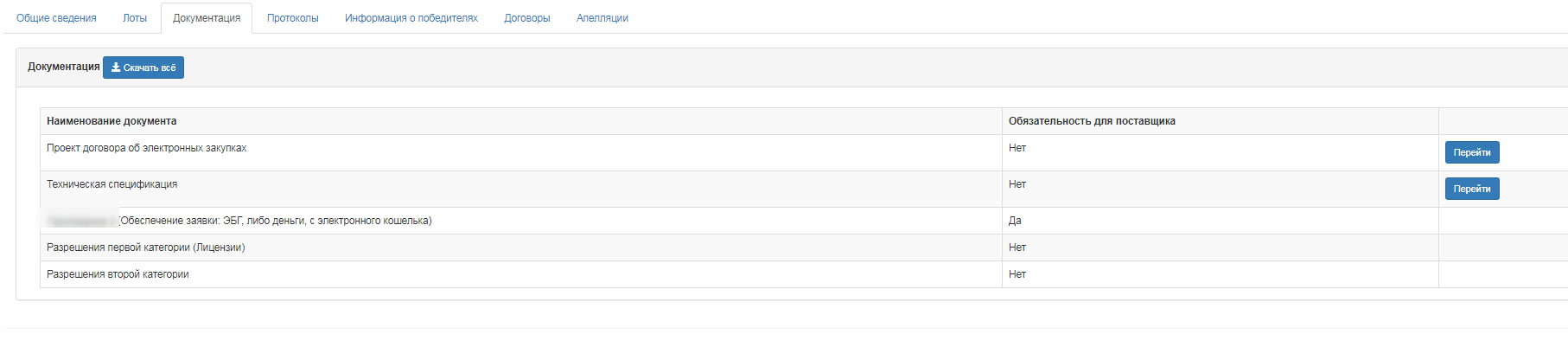
Task: Select the Техническая спецификация document name
Action: pyautogui.click(x=112, y=184)
